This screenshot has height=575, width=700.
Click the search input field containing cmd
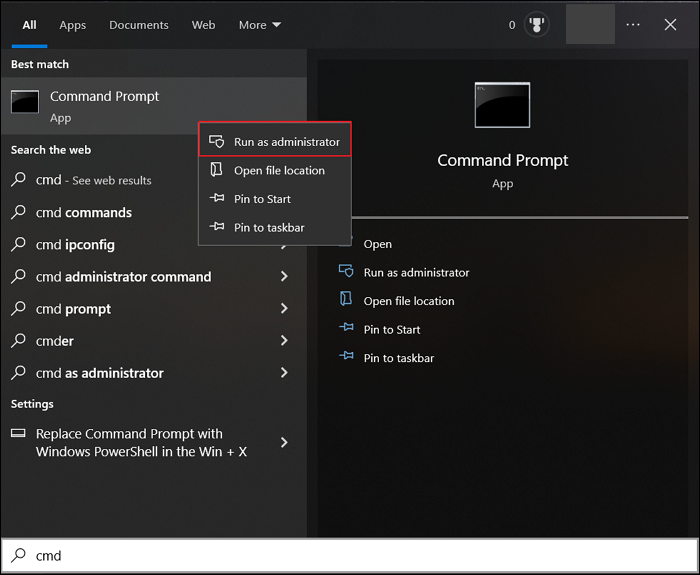click(350, 555)
